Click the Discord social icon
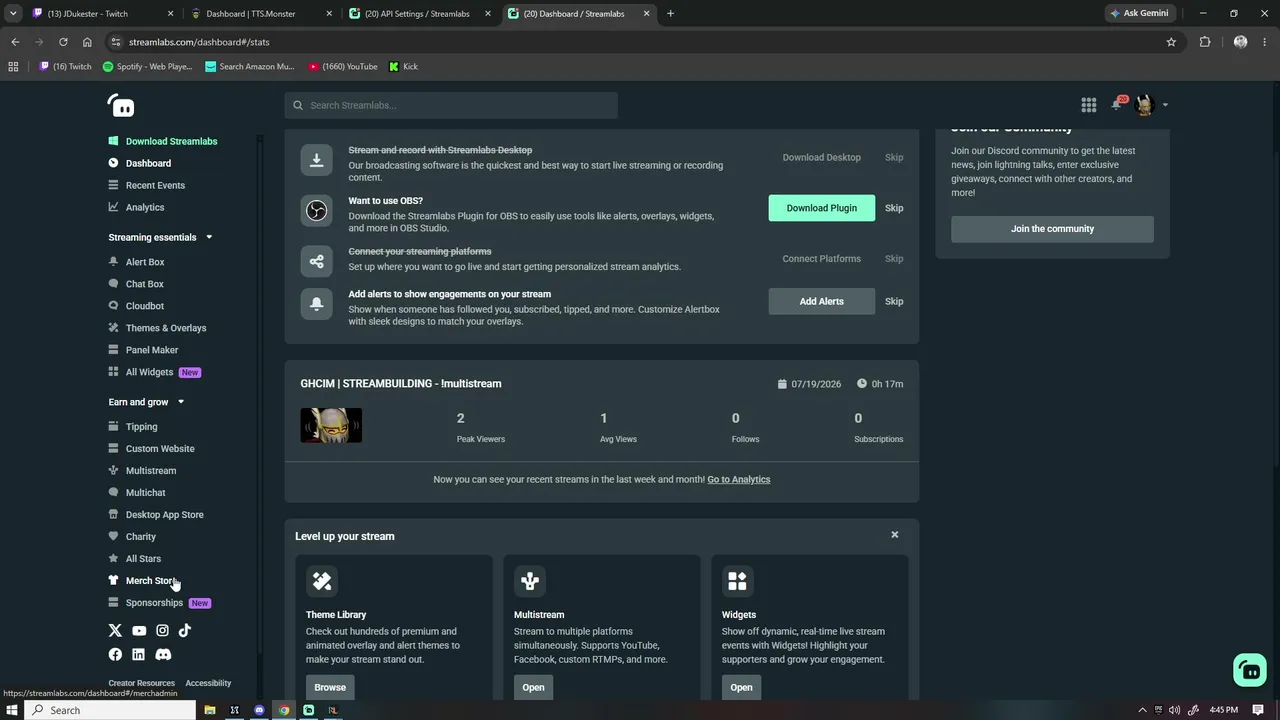 click(x=163, y=654)
